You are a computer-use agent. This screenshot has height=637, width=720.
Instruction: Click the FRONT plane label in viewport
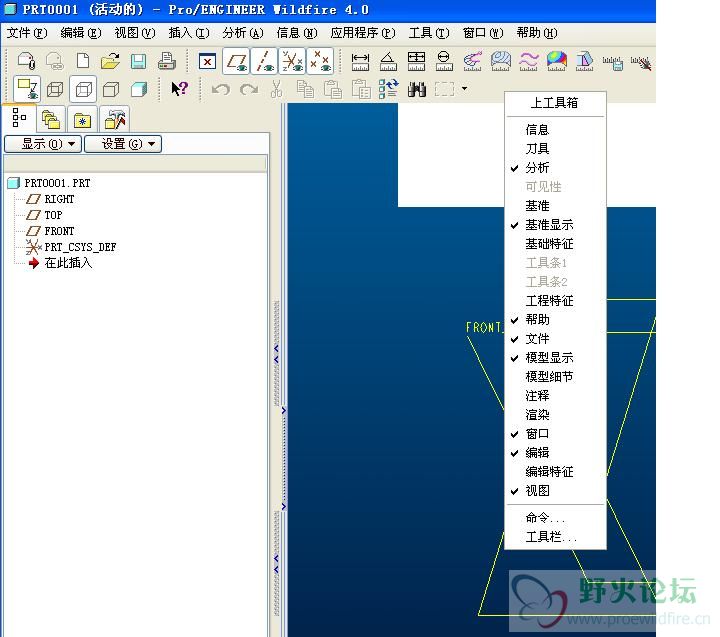coord(484,327)
